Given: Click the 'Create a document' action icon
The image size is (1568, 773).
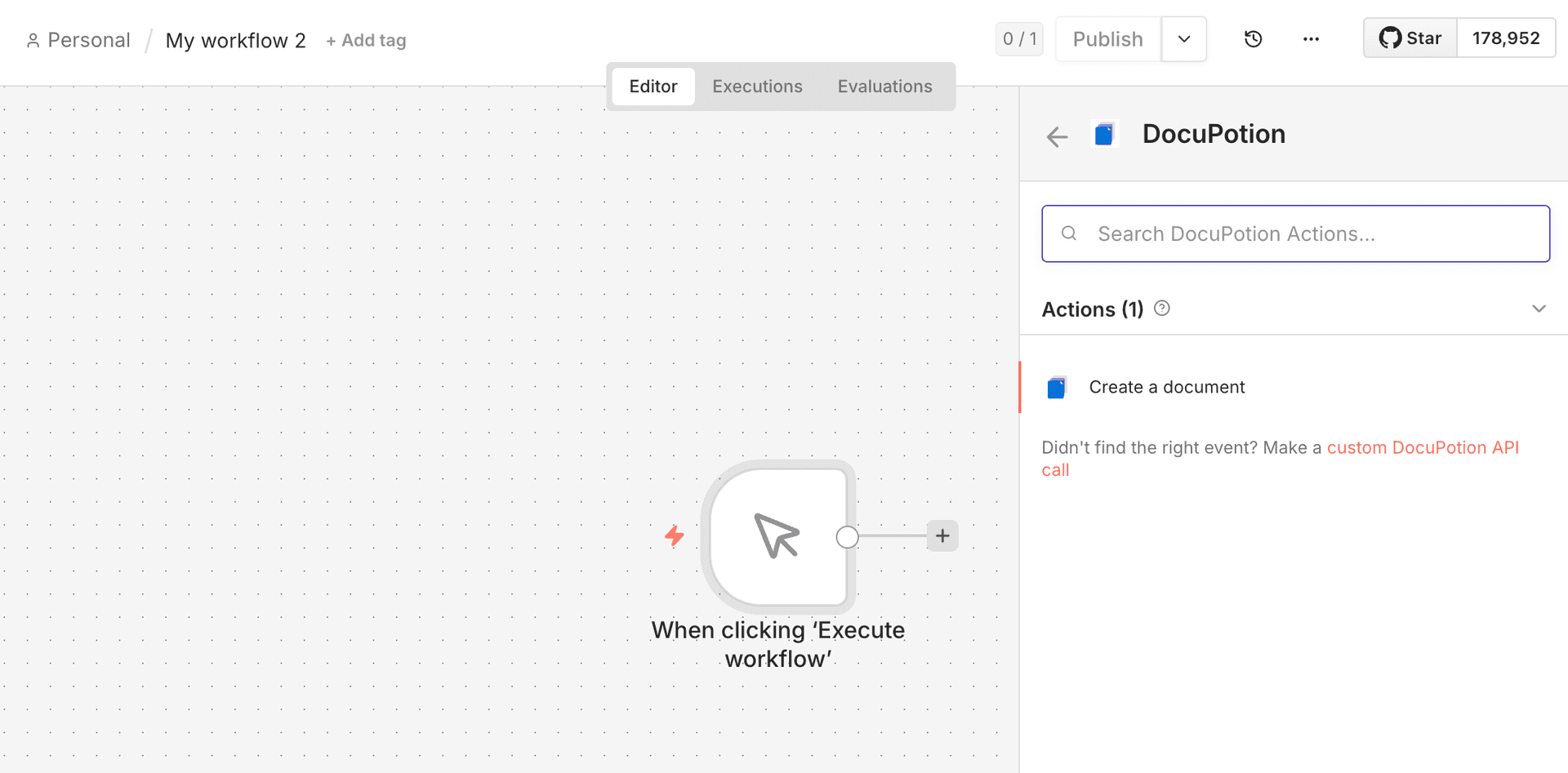Looking at the screenshot, I should [1057, 387].
